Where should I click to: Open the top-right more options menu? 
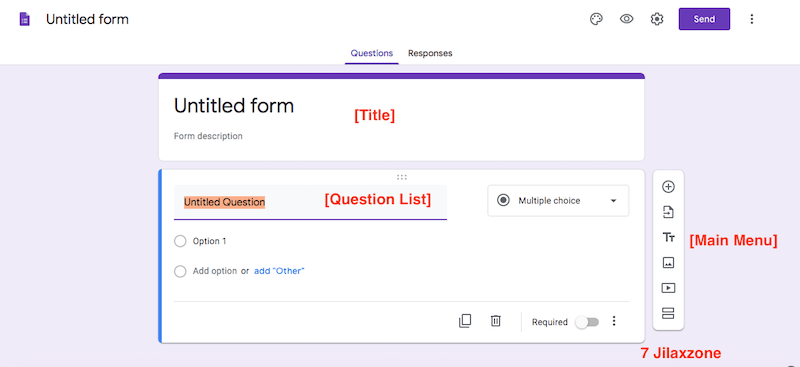[x=751, y=19]
